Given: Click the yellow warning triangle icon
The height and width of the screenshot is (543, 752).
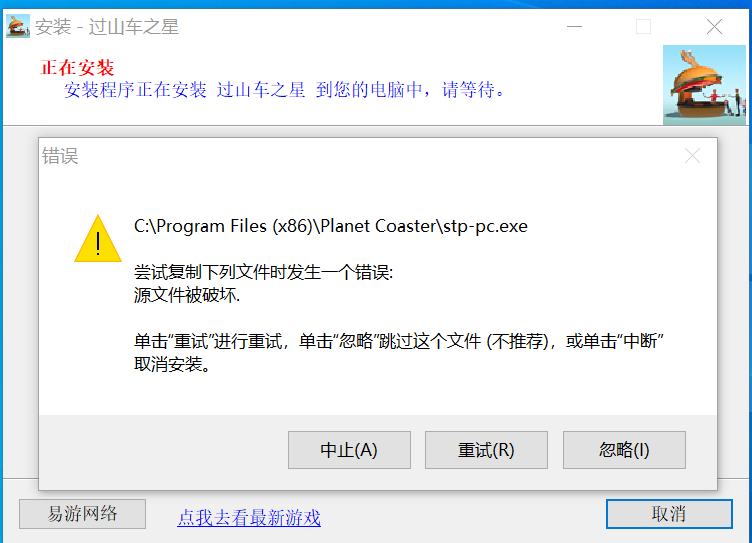Looking at the screenshot, I should point(98,238).
